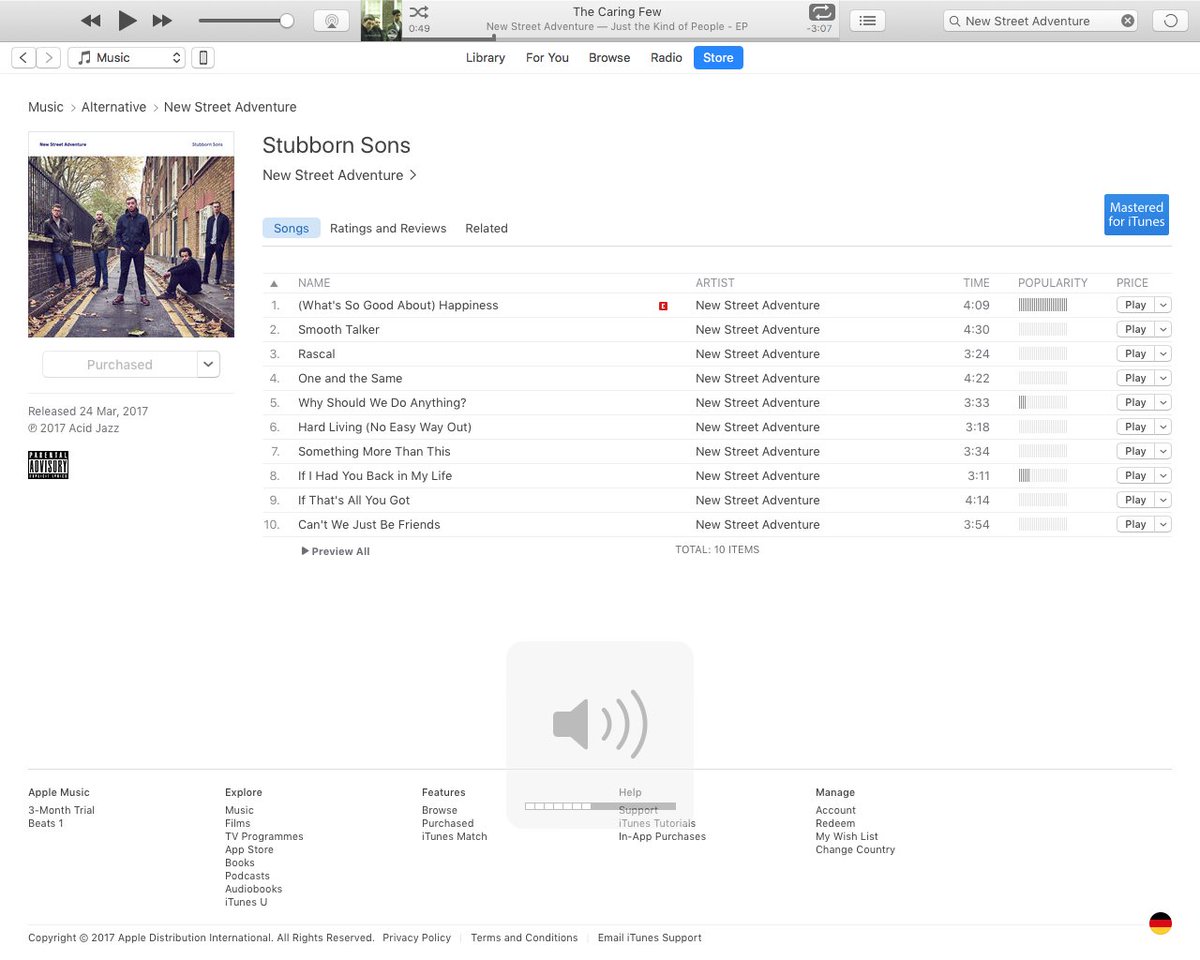The height and width of the screenshot is (960, 1200).
Task: Click the explicit badge on (What's So Good About) Happiness
Action: [x=662, y=305]
